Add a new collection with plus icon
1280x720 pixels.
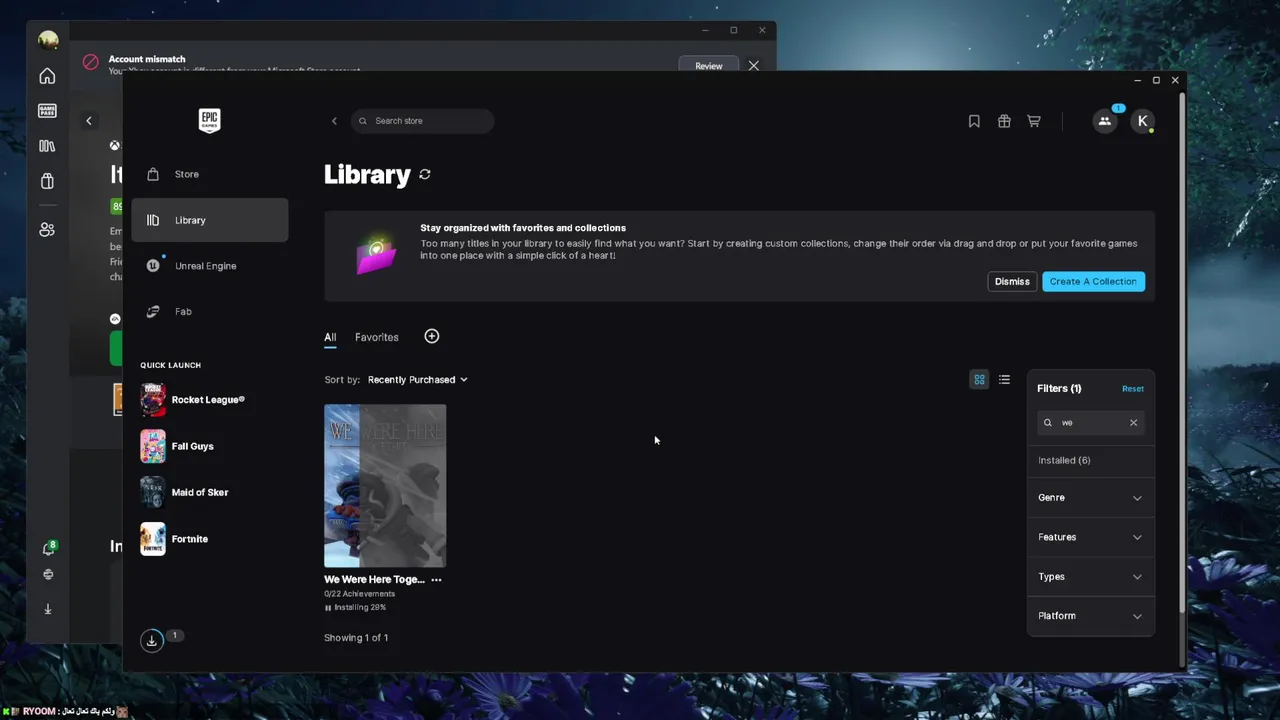tap(432, 336)
